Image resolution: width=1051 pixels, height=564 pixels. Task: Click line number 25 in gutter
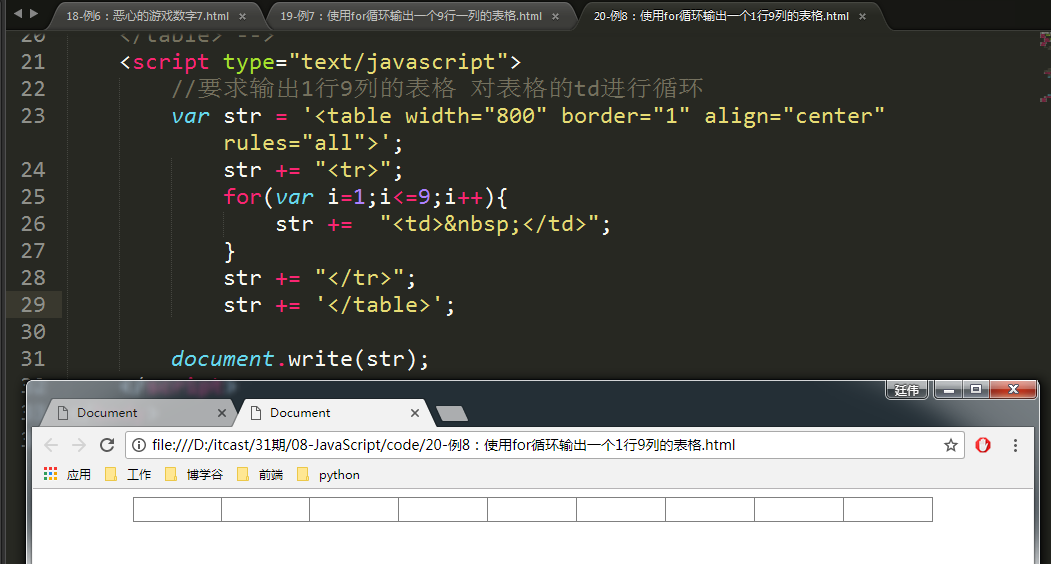click(x=33, y=196)
